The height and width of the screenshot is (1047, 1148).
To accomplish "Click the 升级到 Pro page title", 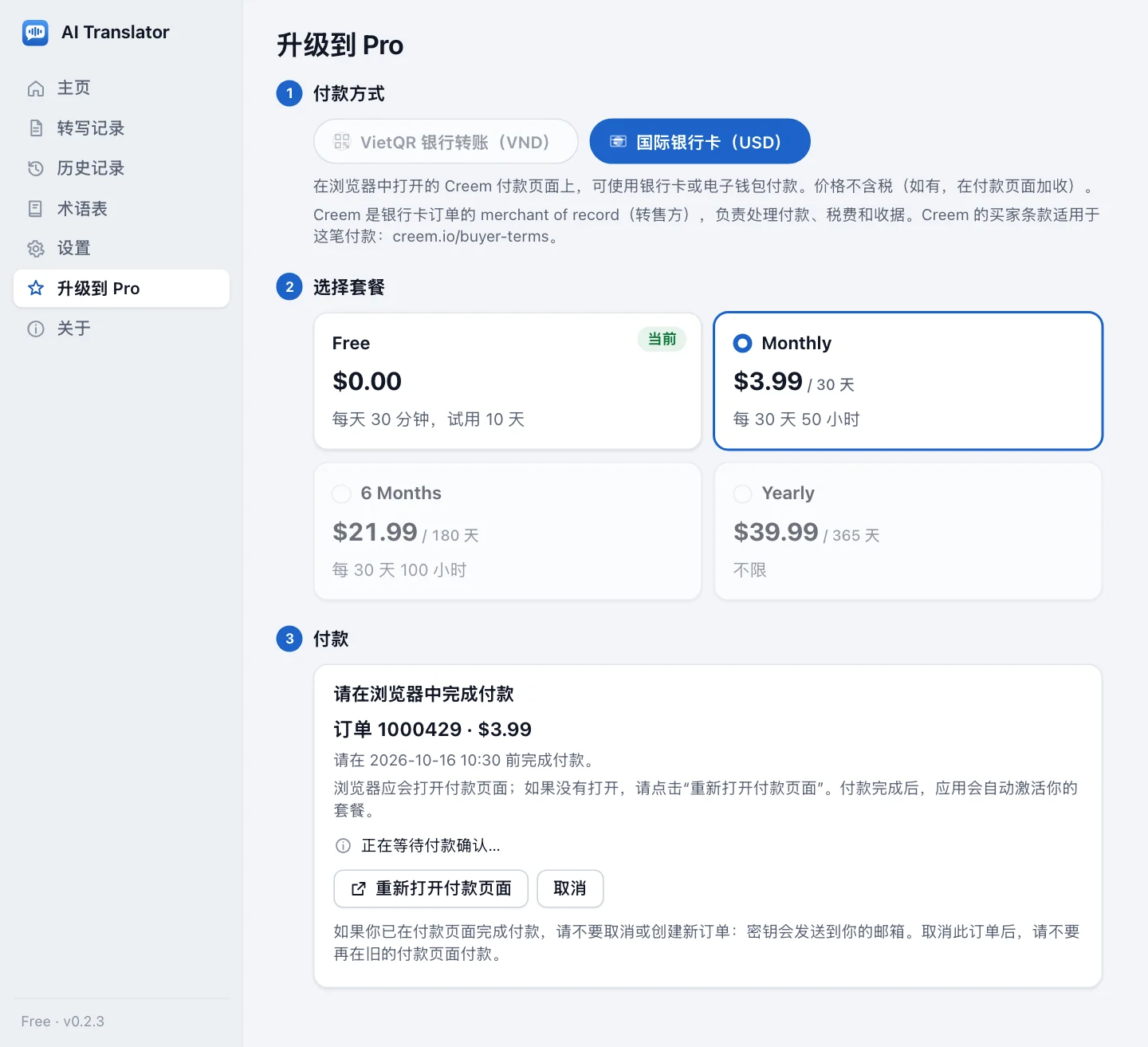I will click(x=340, y=45).
